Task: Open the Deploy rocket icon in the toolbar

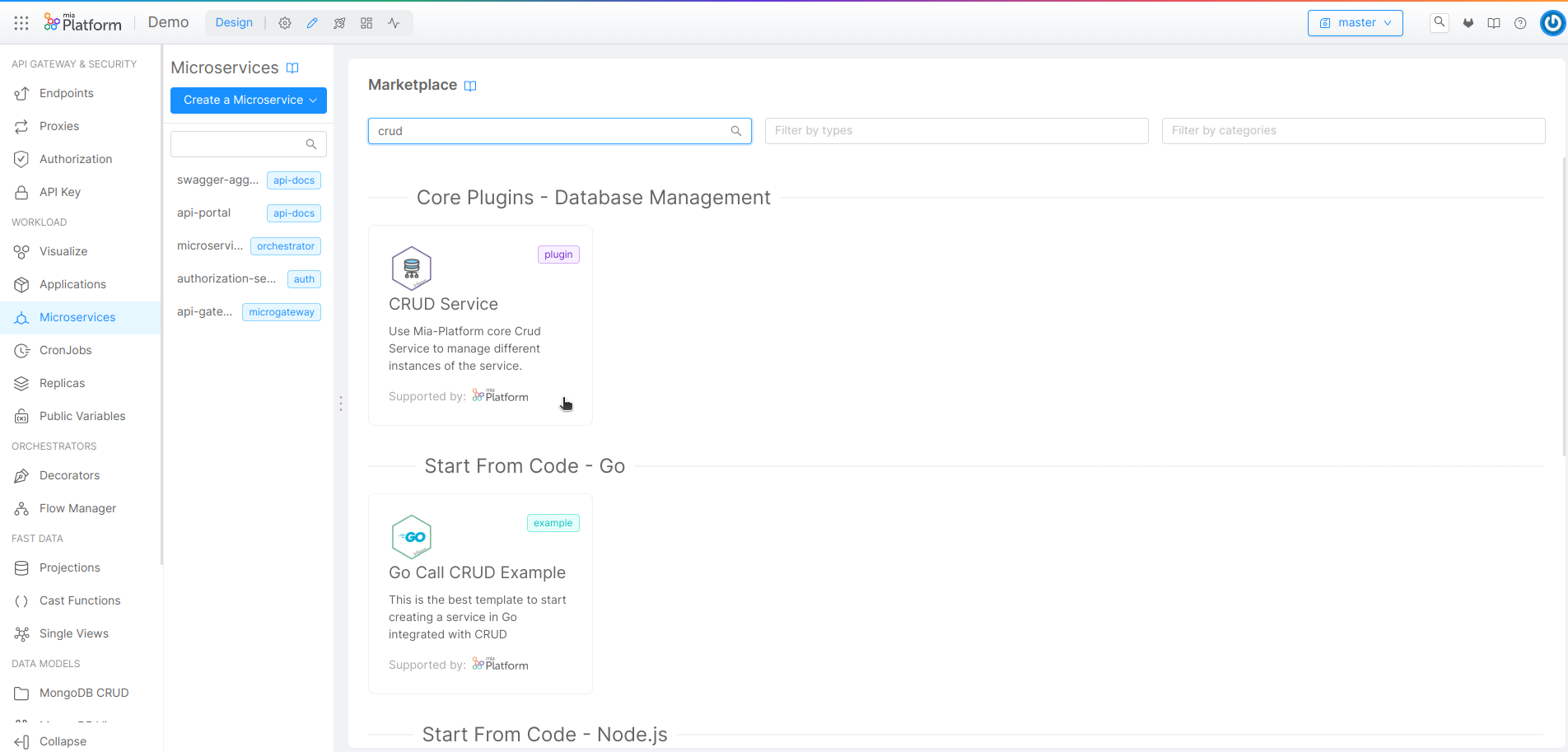Action: pyautogui.click(x=339, y=22)
